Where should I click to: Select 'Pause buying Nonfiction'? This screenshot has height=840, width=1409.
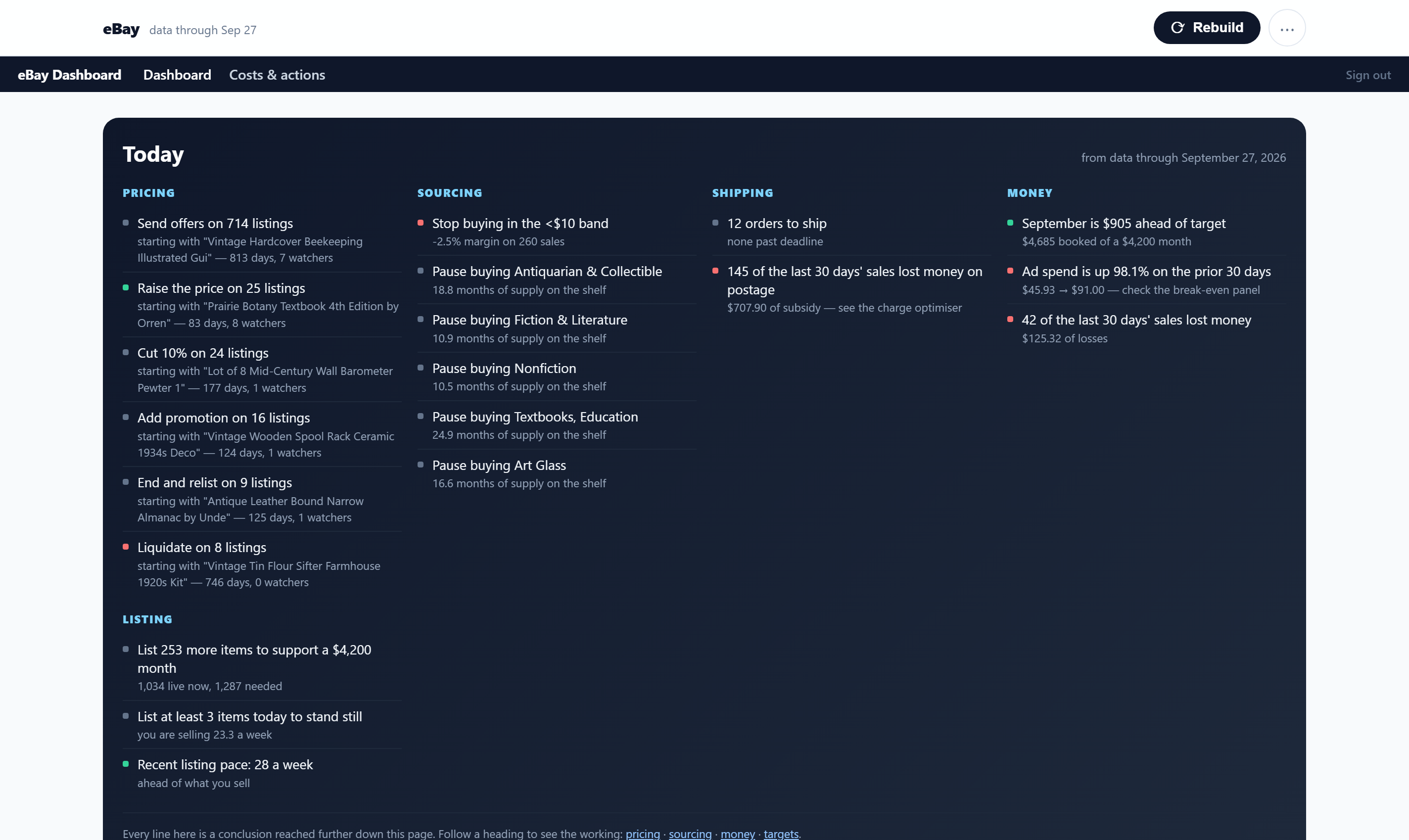click(504, 368)
